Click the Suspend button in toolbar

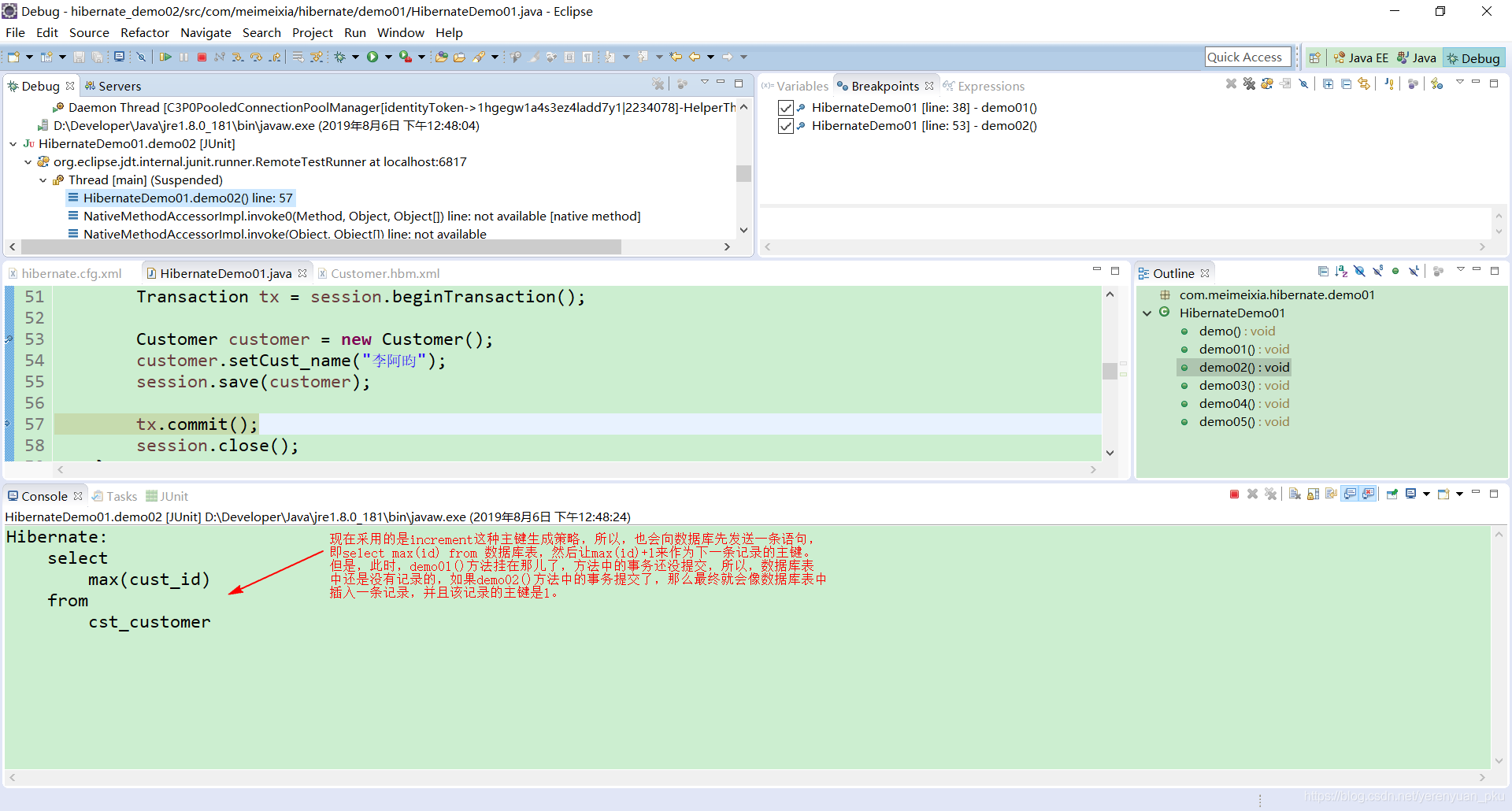[x=183, y=57]
